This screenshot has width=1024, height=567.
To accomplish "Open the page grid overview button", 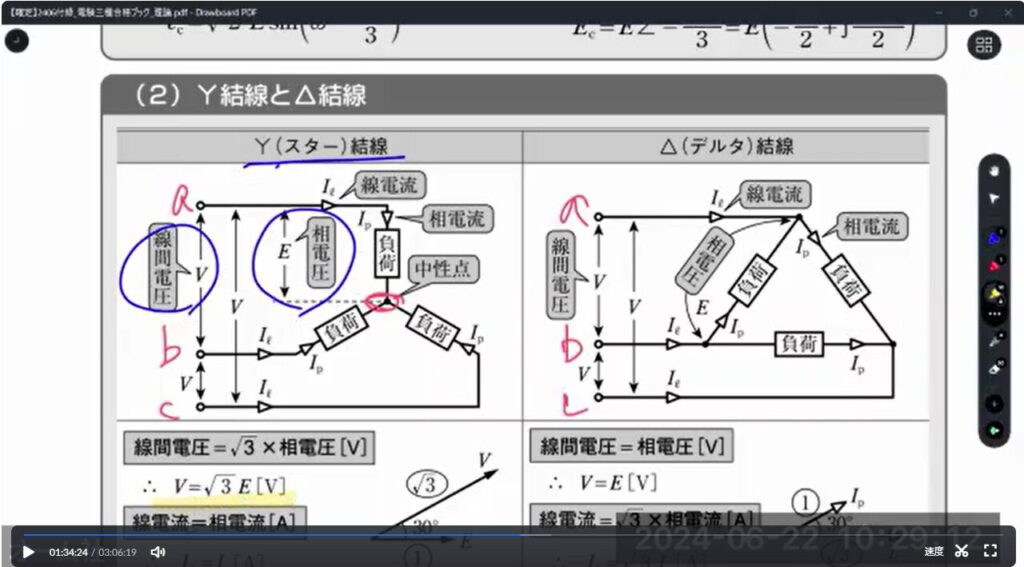I will pyautogui.click(x=985, y=45).
